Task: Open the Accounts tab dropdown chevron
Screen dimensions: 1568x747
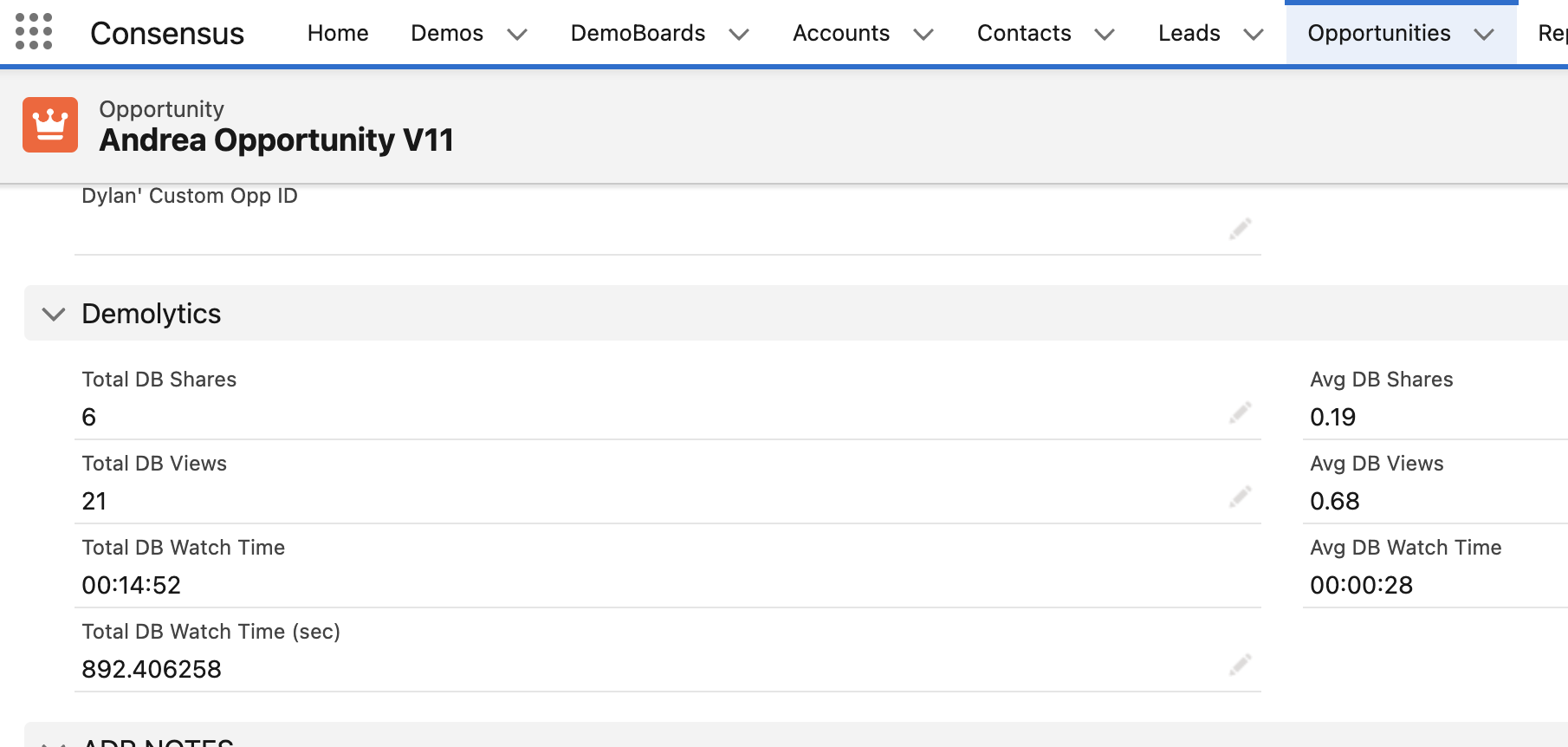Action: tap(923, 34)
